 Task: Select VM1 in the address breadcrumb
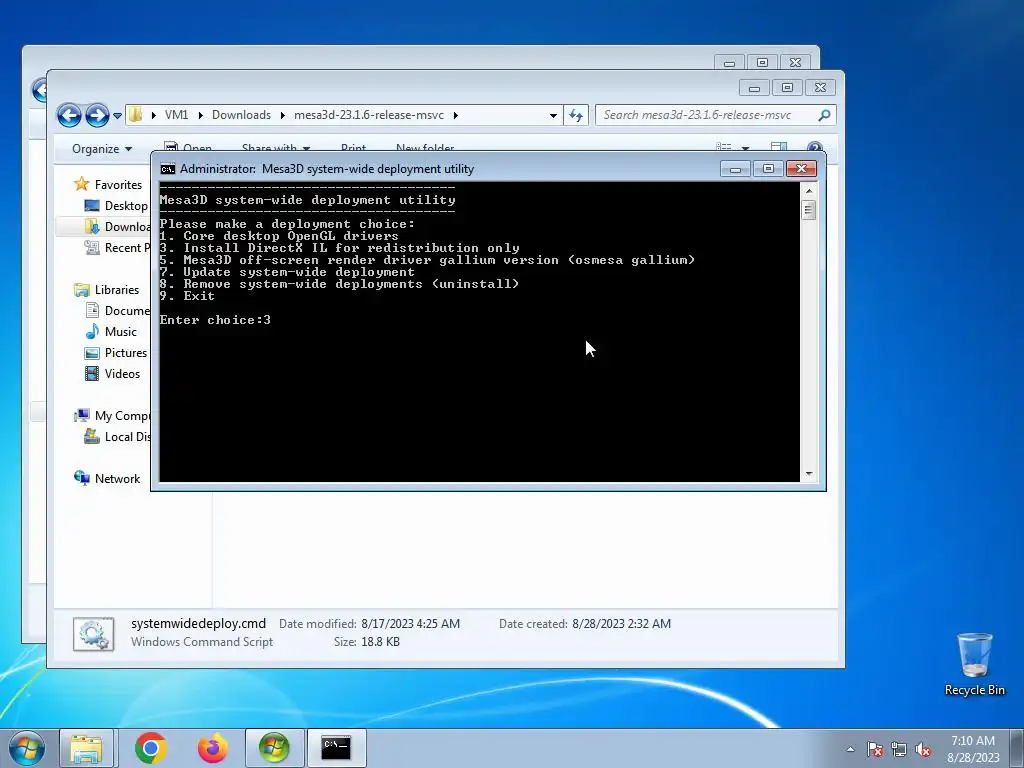pos(176,115)
